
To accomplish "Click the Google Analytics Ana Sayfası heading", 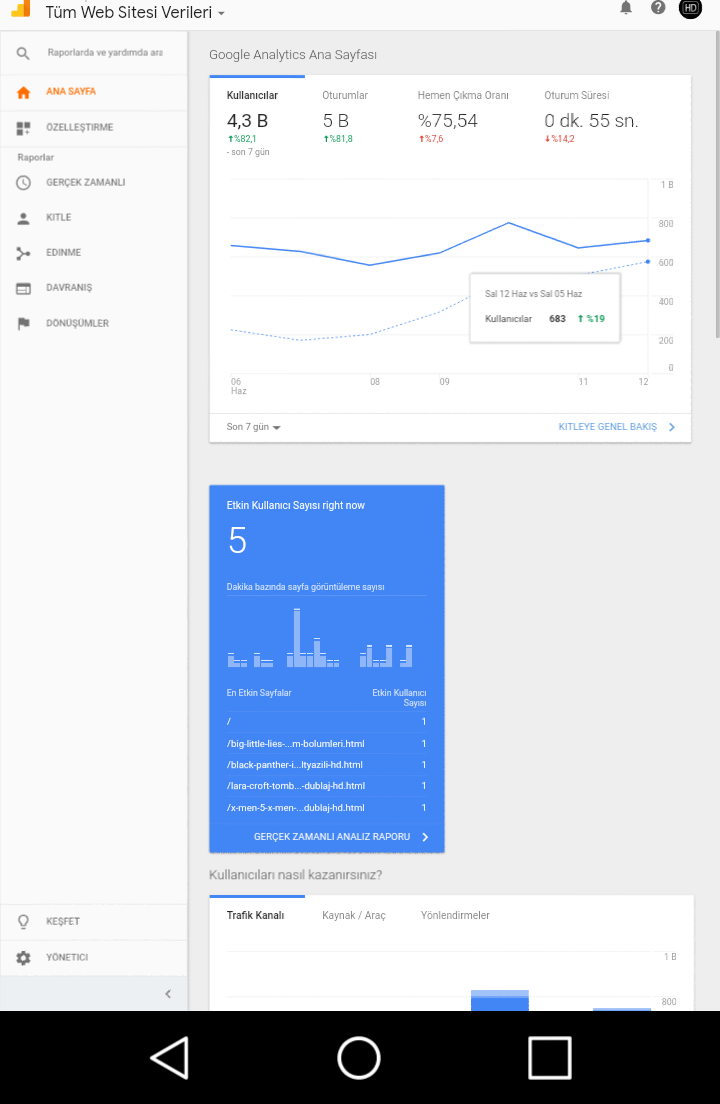I will [293, 55].
